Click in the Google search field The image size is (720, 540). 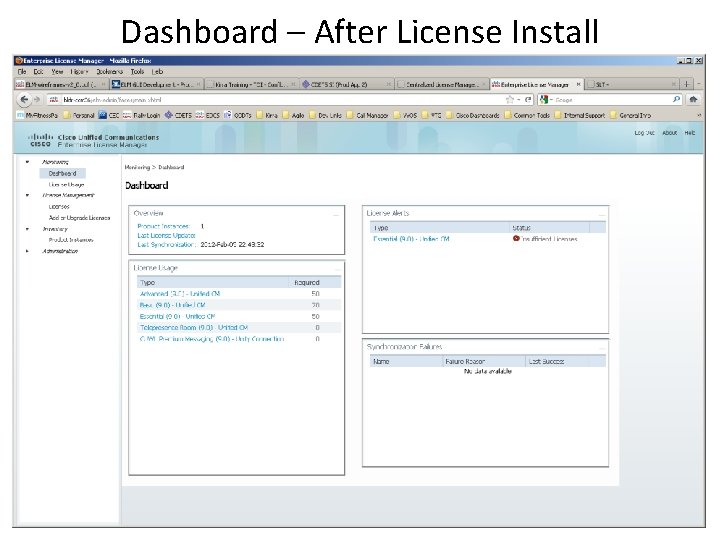point(613,100)
